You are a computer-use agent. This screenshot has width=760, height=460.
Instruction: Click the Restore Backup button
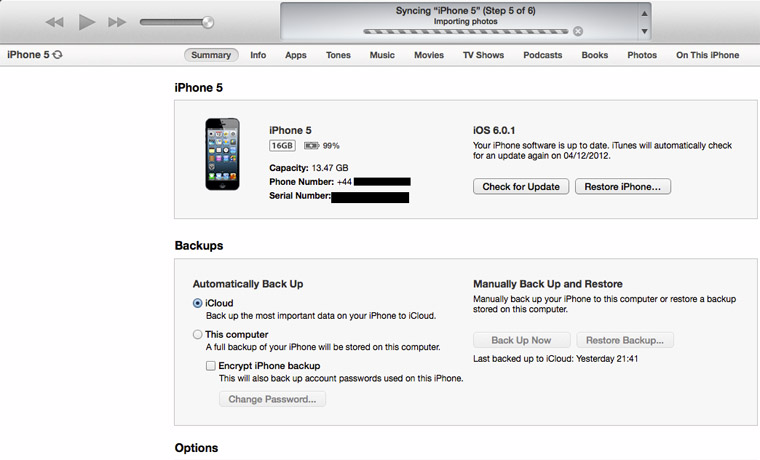click(625, 340)
